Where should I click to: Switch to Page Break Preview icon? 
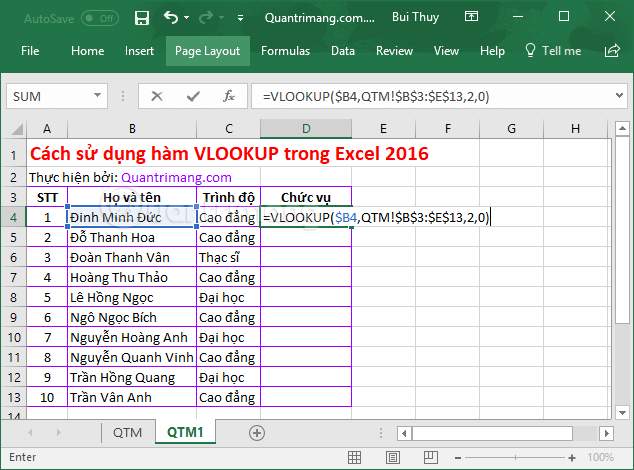(431, 457)
